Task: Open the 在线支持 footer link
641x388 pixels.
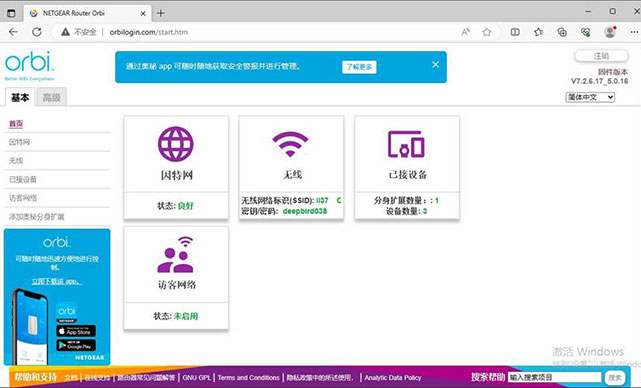Action: point(97,378)
